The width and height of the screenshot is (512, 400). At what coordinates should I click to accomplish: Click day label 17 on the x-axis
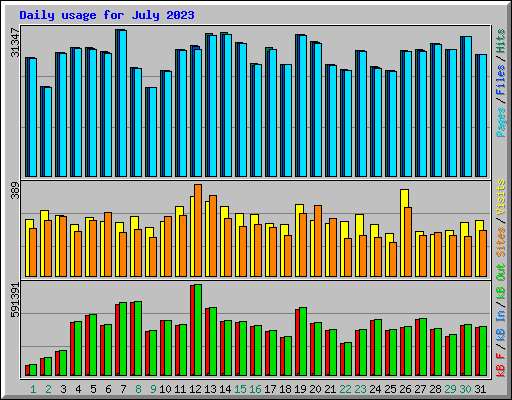(x=270, y=389)
